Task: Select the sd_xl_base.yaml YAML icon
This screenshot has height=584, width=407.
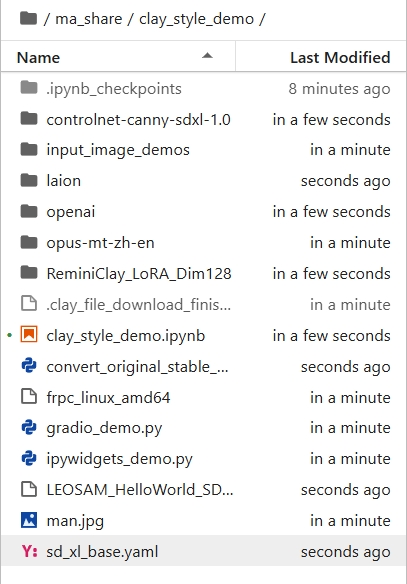Action: click(x=29, y=551)
